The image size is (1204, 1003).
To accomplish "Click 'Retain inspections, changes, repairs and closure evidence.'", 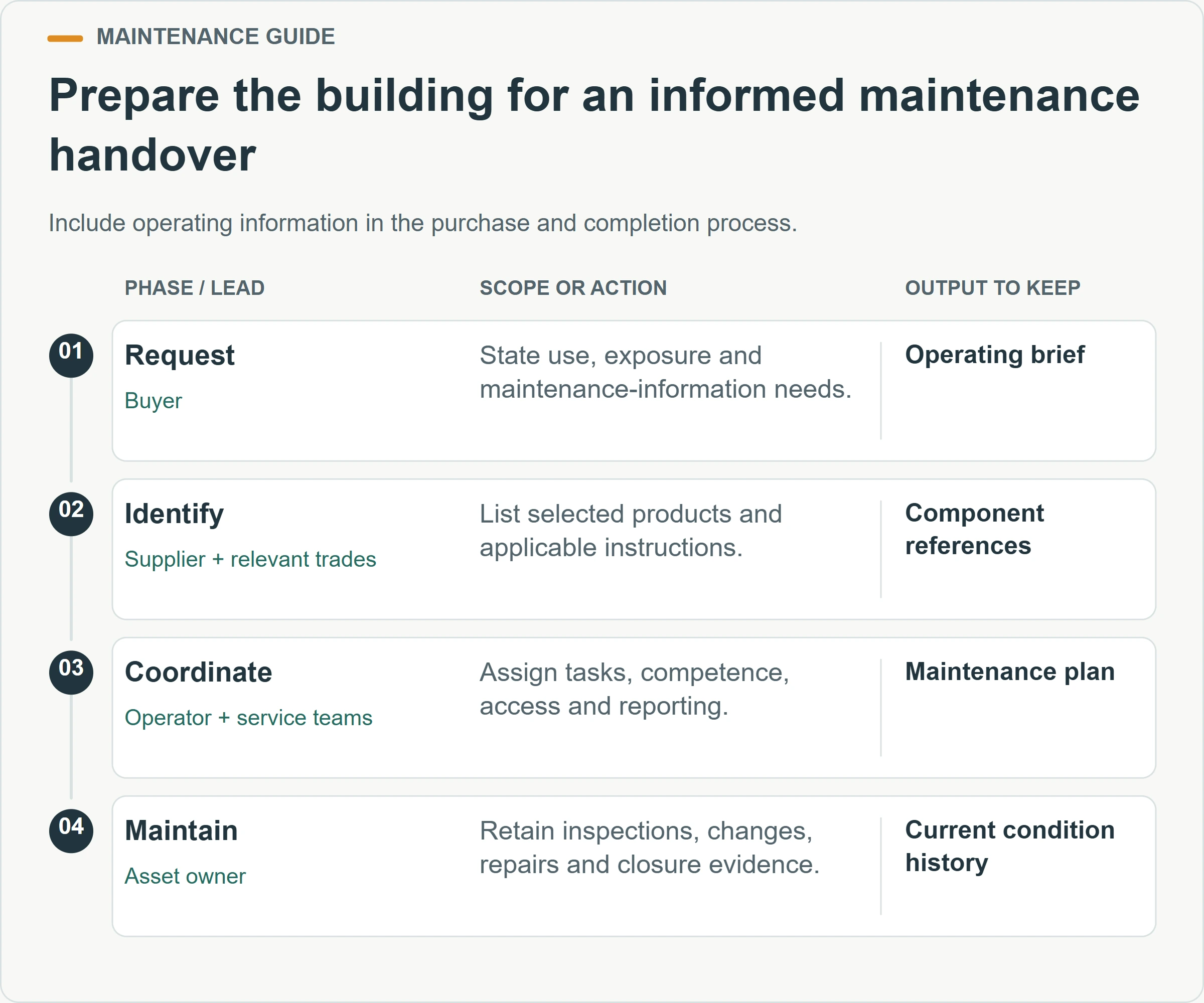I will (650, 848).
